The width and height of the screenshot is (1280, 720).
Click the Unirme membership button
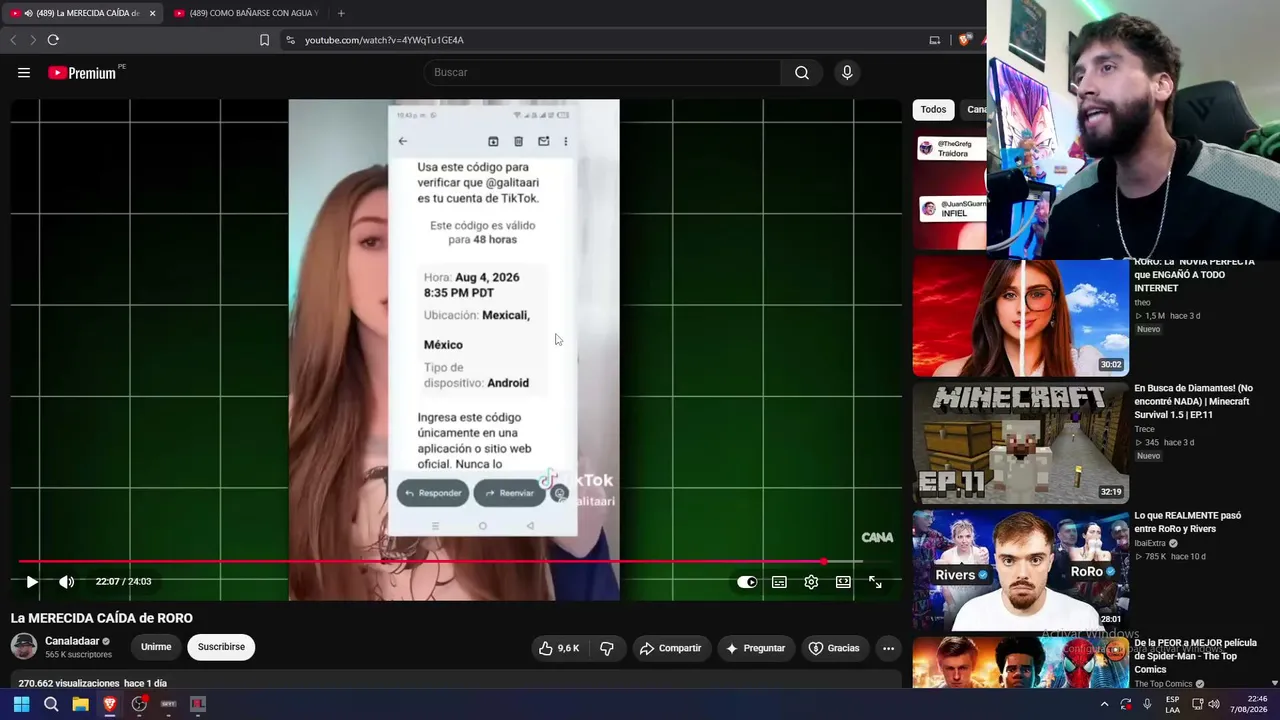coord(156,647)
